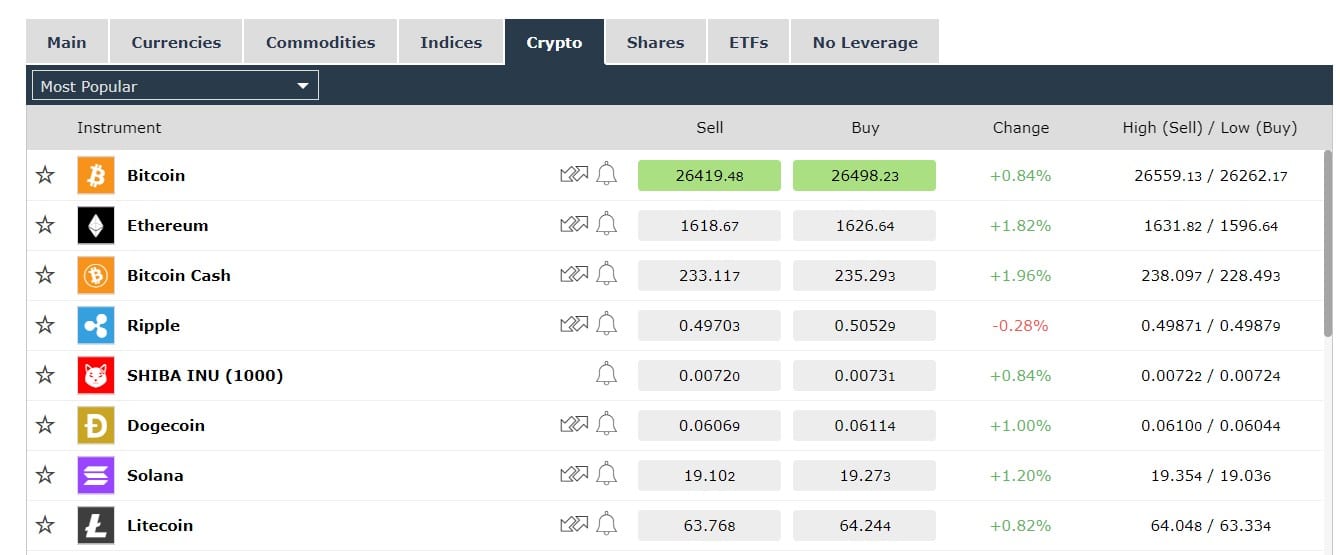Set price alert bell for Ripple
This screenshot has width=1340, height=555.
(606, 325)
